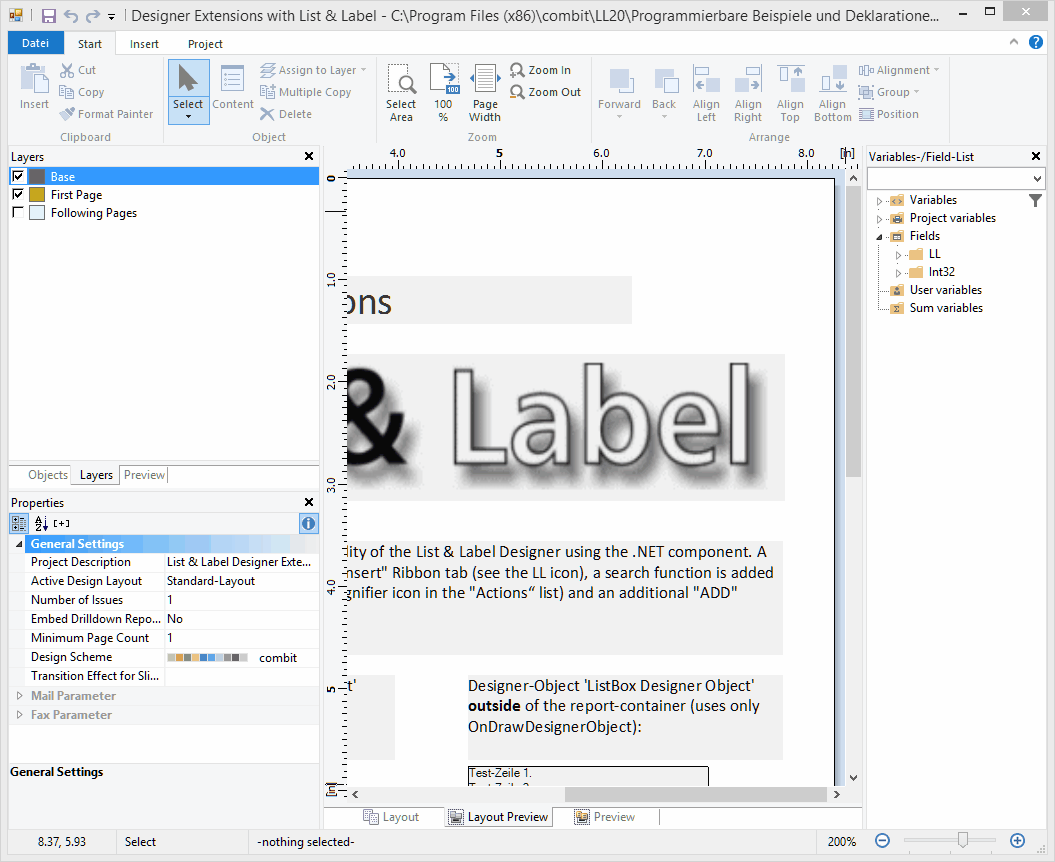Open the quick access toolbar customize arrow
Viewport: 1055px width, 862px height.
pyautogui.click(x=111, y=16)
